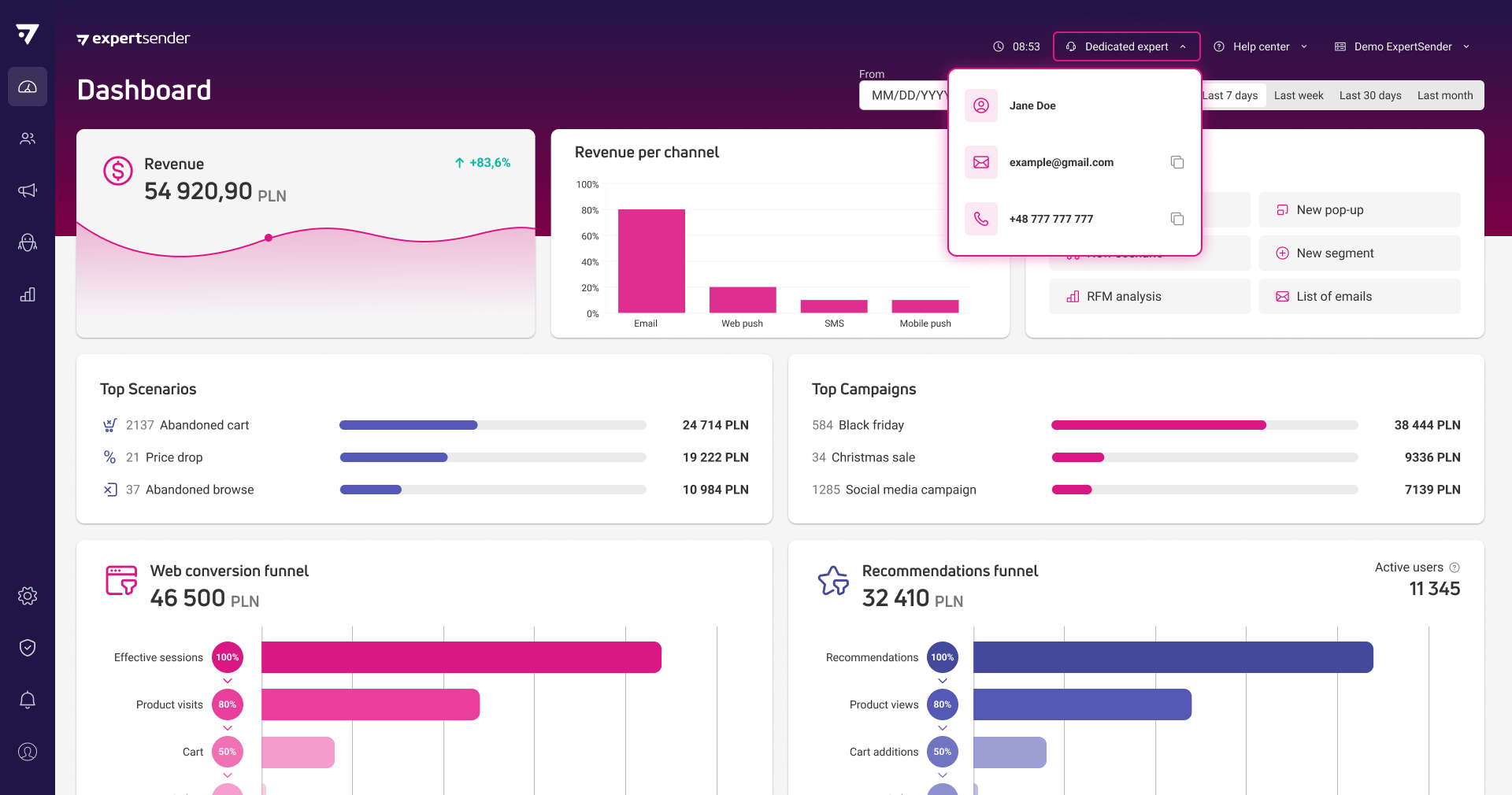Click the phone icon in expert popup
Screen dimensions: 1512x795
click(981, 219)
